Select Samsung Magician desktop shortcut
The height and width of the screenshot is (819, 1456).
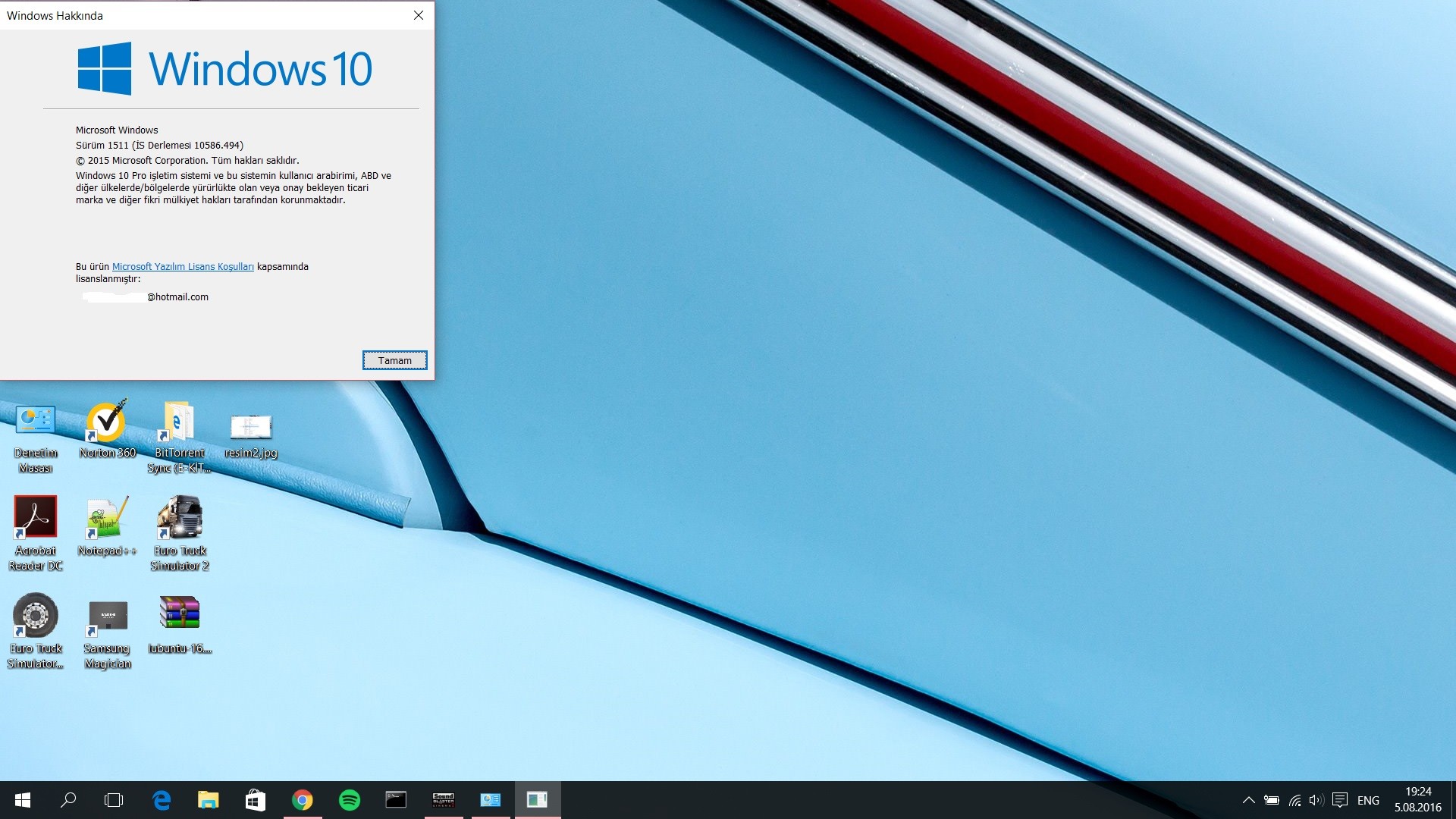pyautogui.click(x=107, y=634)
